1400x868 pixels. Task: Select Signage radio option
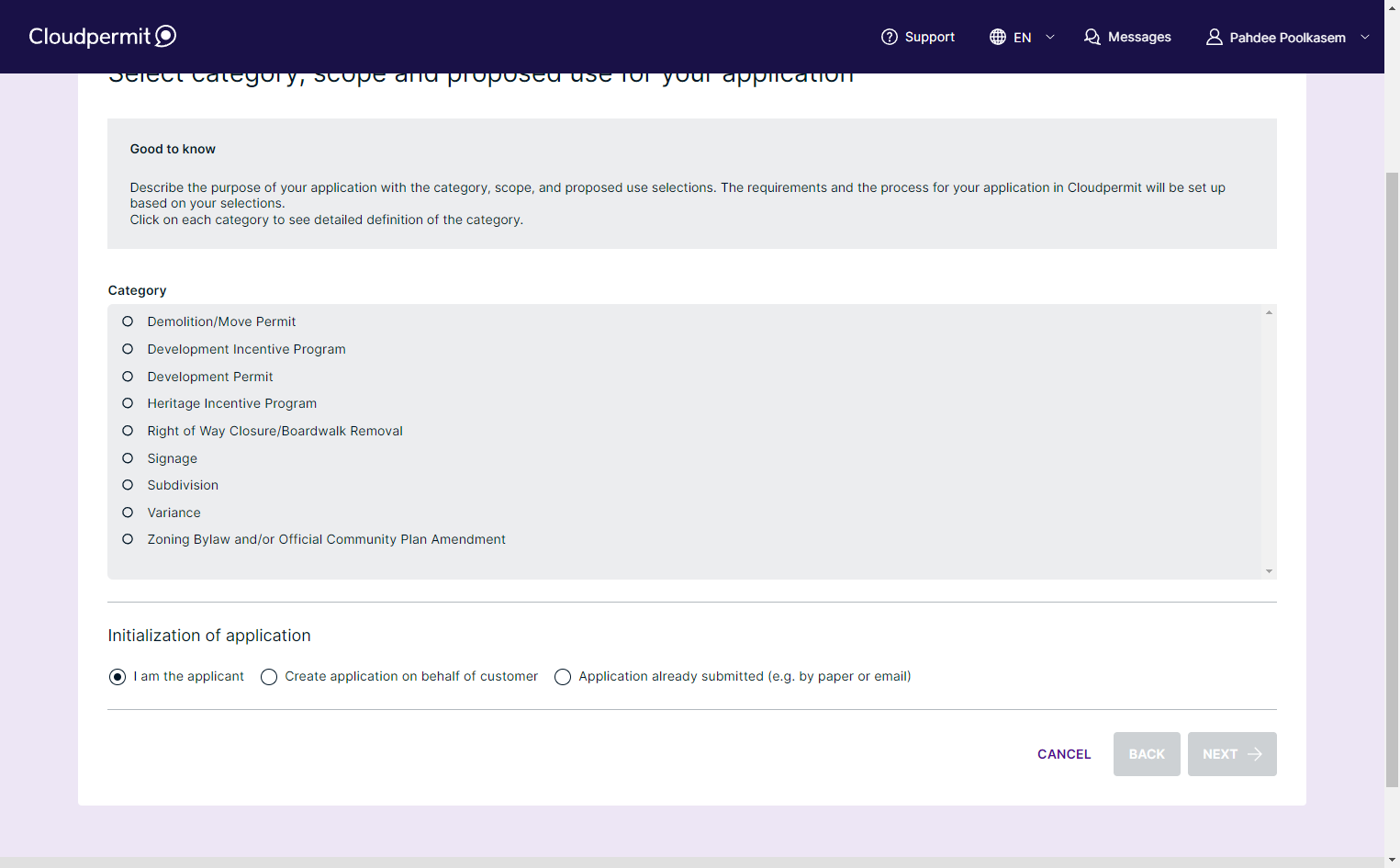click(x=128, y=458)
